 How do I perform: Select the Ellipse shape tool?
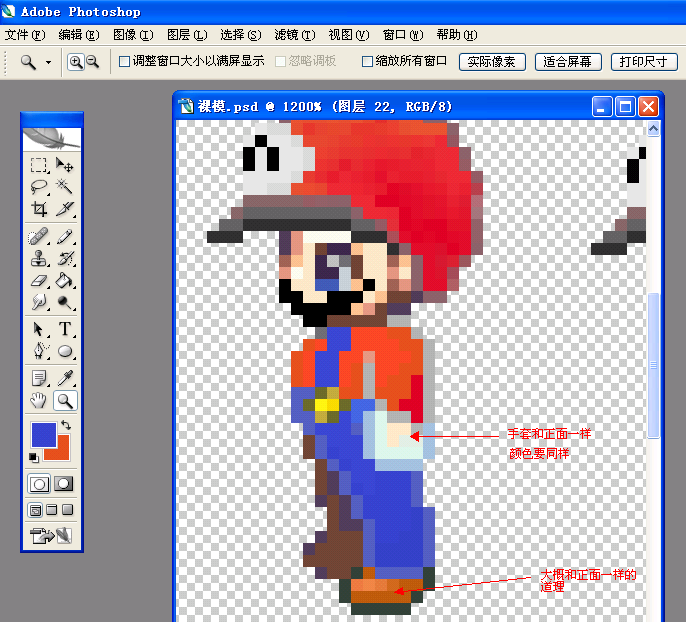(x=64, y=351)
